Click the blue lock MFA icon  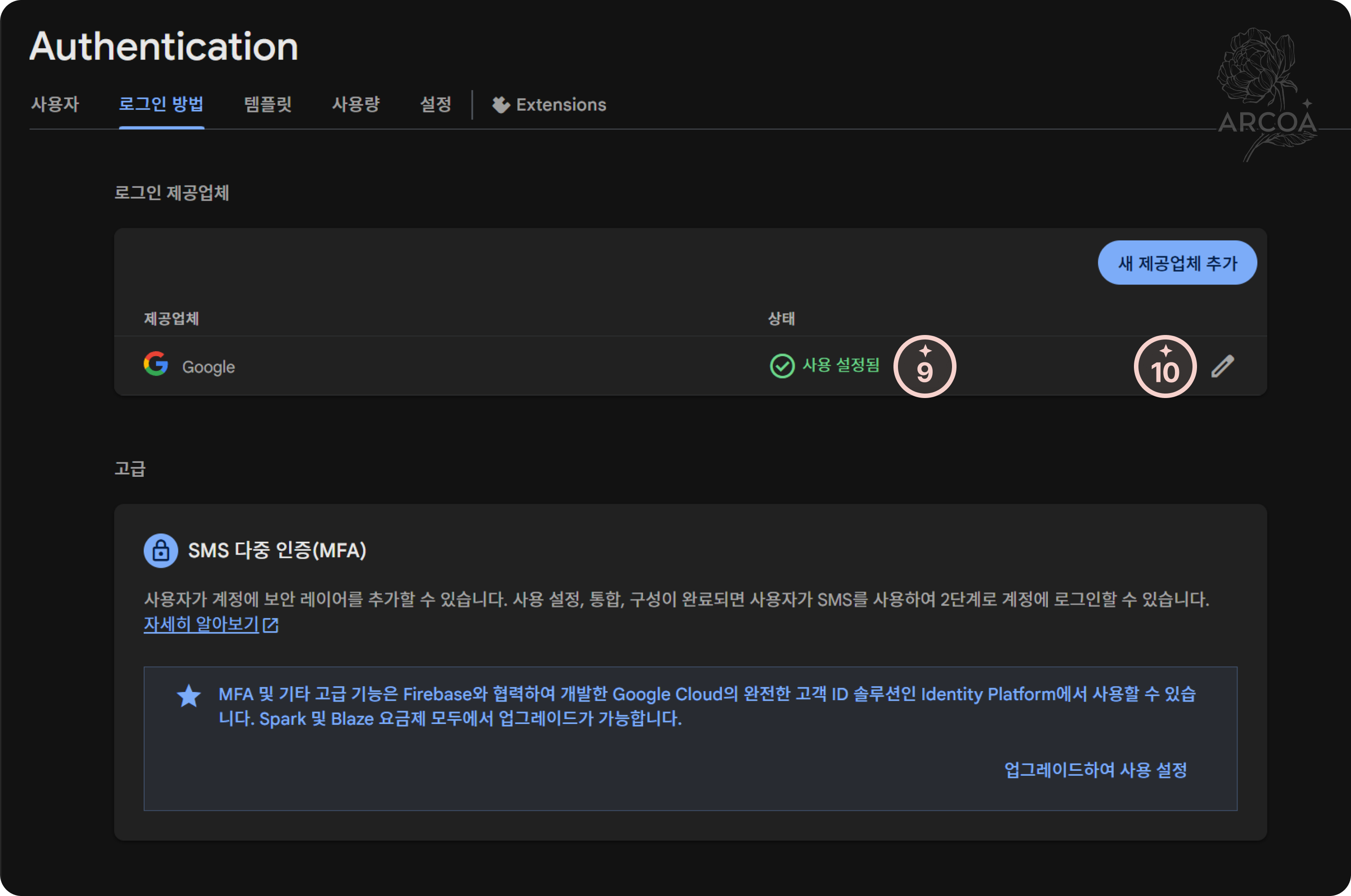pos(161,550)
